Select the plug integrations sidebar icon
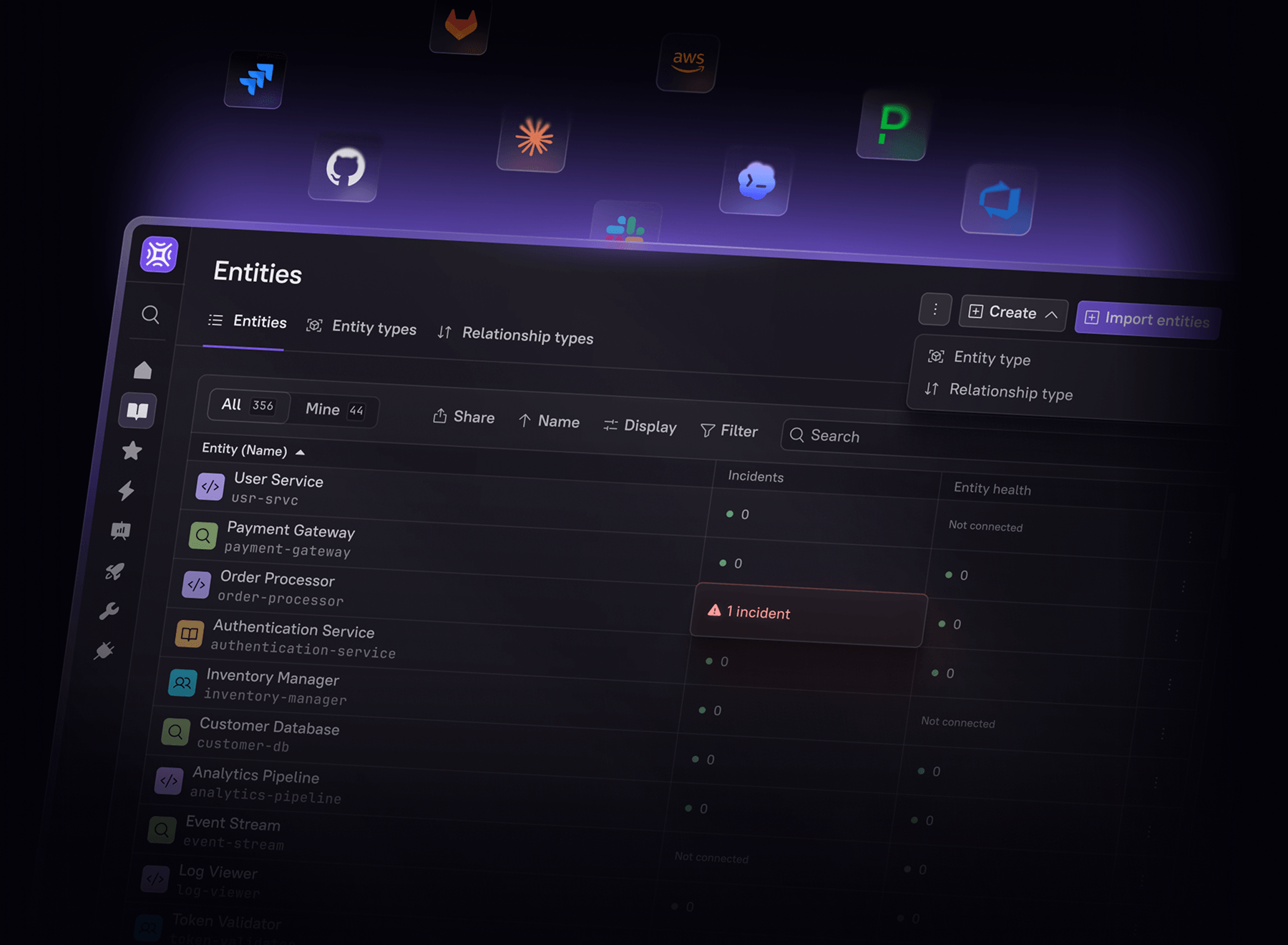 (104, 650)
